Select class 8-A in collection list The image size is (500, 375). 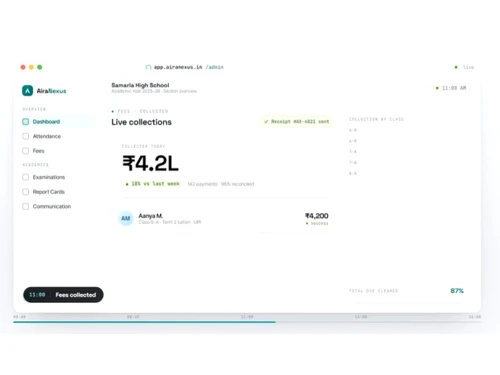click(353, 173)
